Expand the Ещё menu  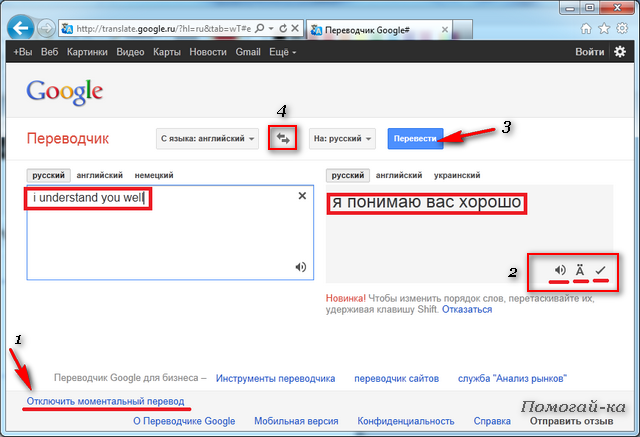click(282, 52)
